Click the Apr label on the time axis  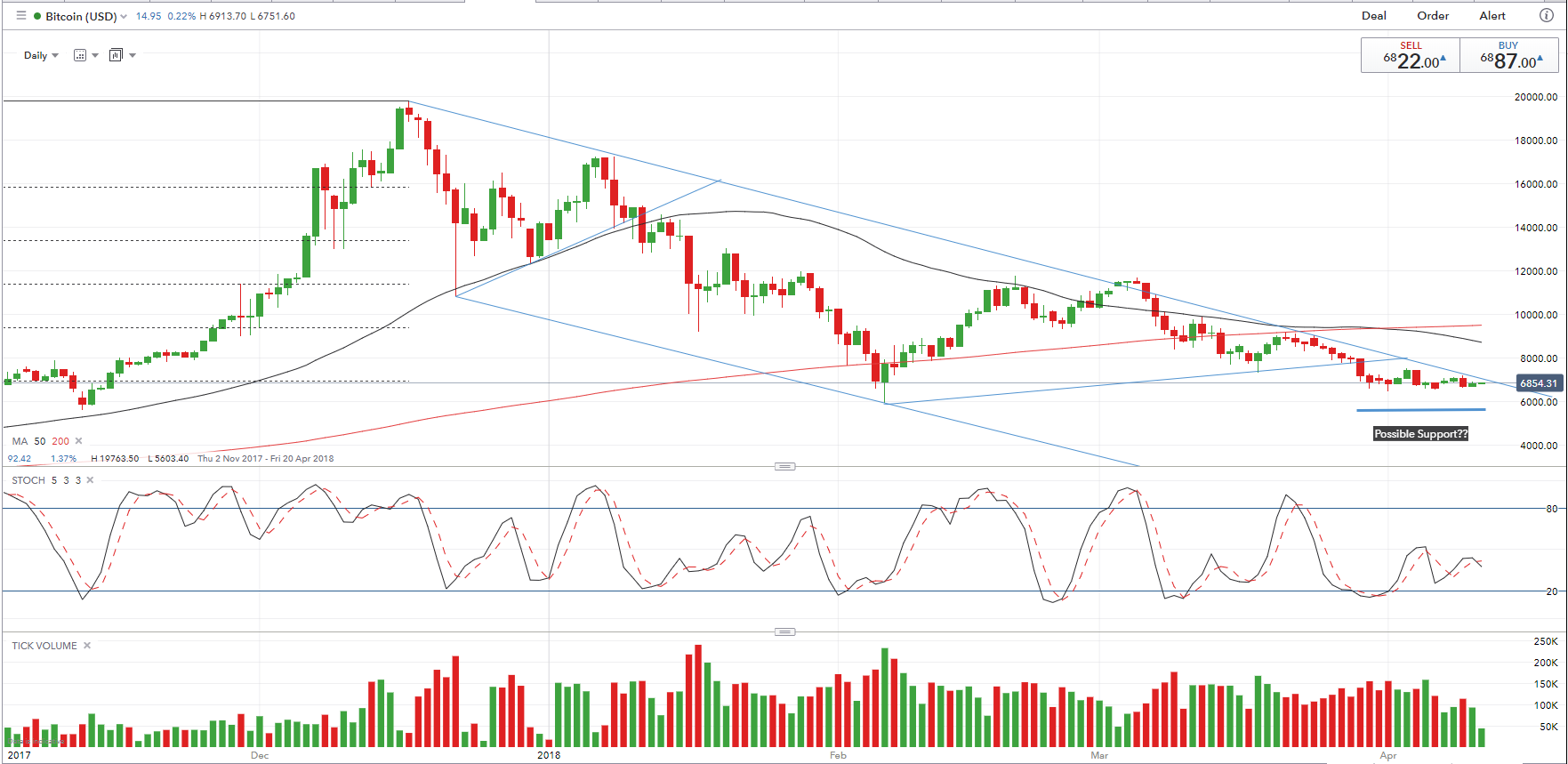[1388, 755]
